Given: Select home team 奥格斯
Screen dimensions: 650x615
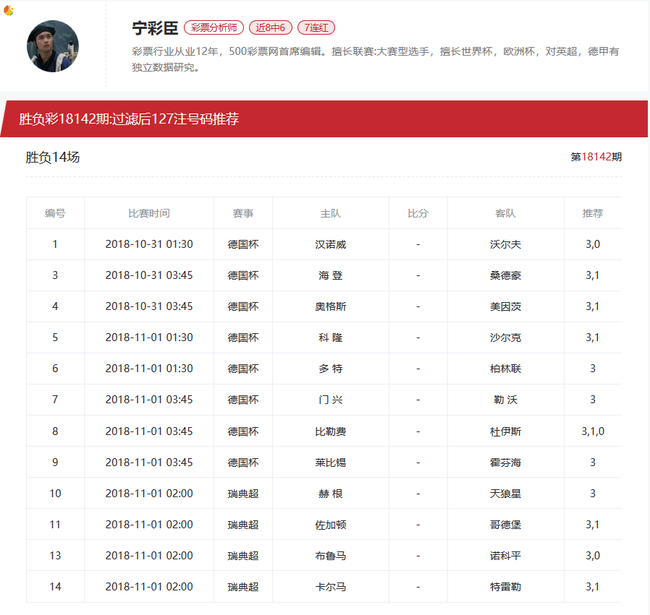Looking at the screenshot, I should (x=330, y=307).
